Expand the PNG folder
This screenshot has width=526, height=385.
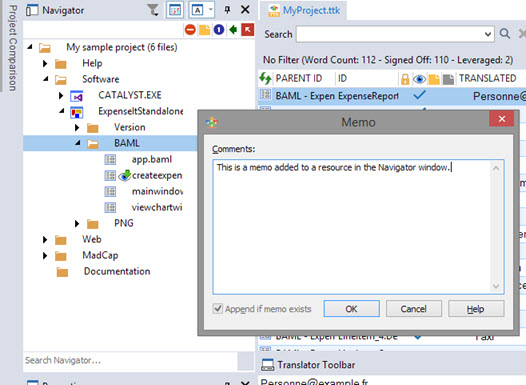pyautogui.click(x=77, y=223)
